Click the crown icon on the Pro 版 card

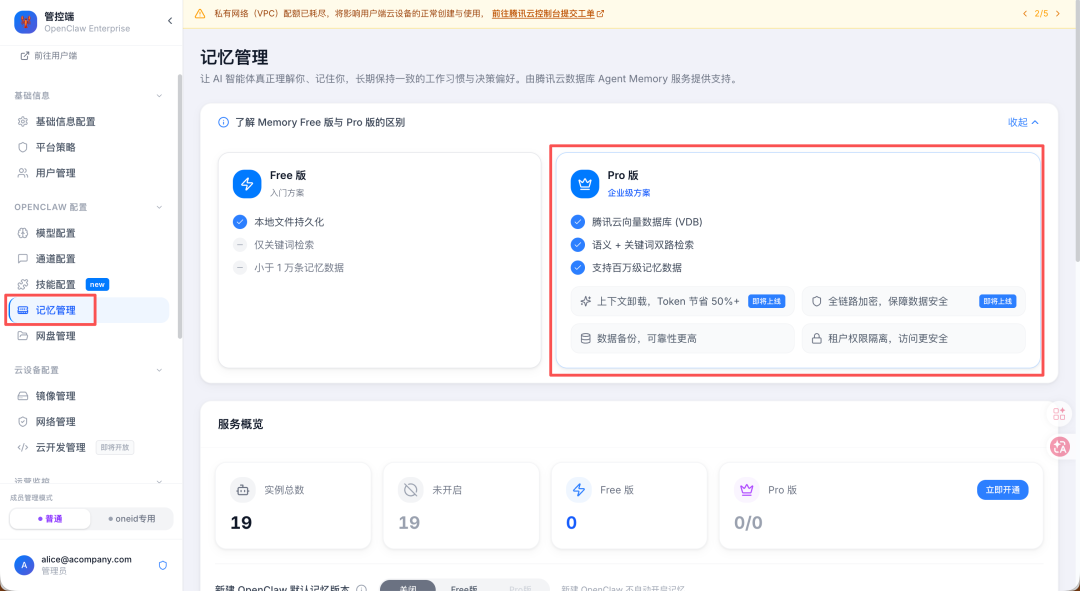tap(585, 184)
